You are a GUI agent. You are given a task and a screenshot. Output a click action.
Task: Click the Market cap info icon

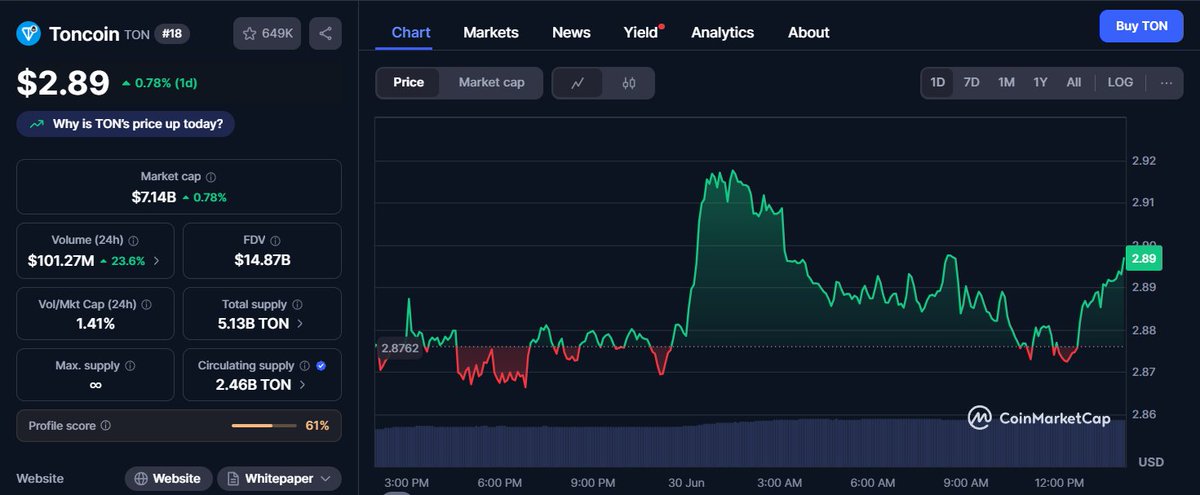[212, 176]
